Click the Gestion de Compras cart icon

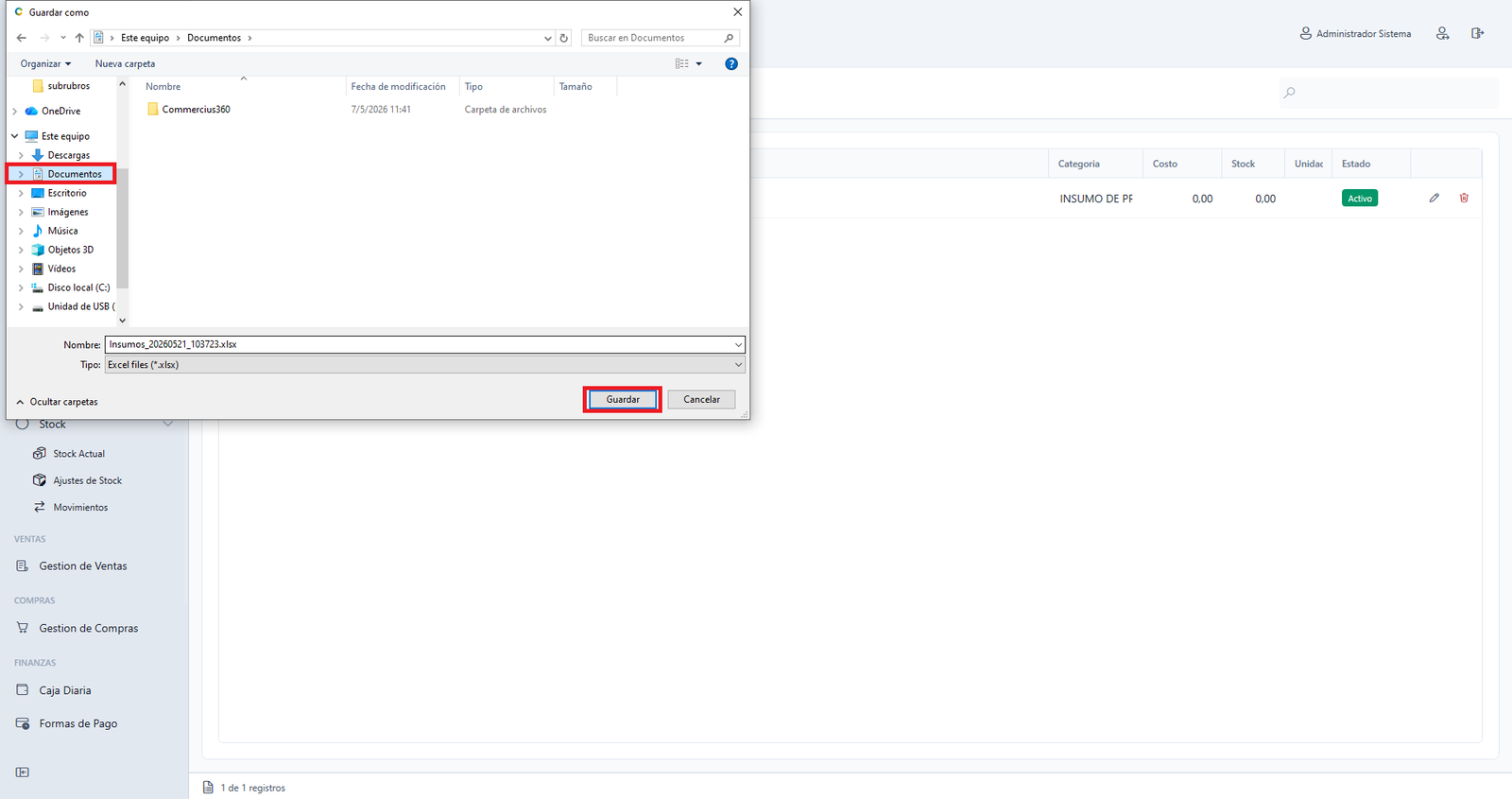pos(23,628)
